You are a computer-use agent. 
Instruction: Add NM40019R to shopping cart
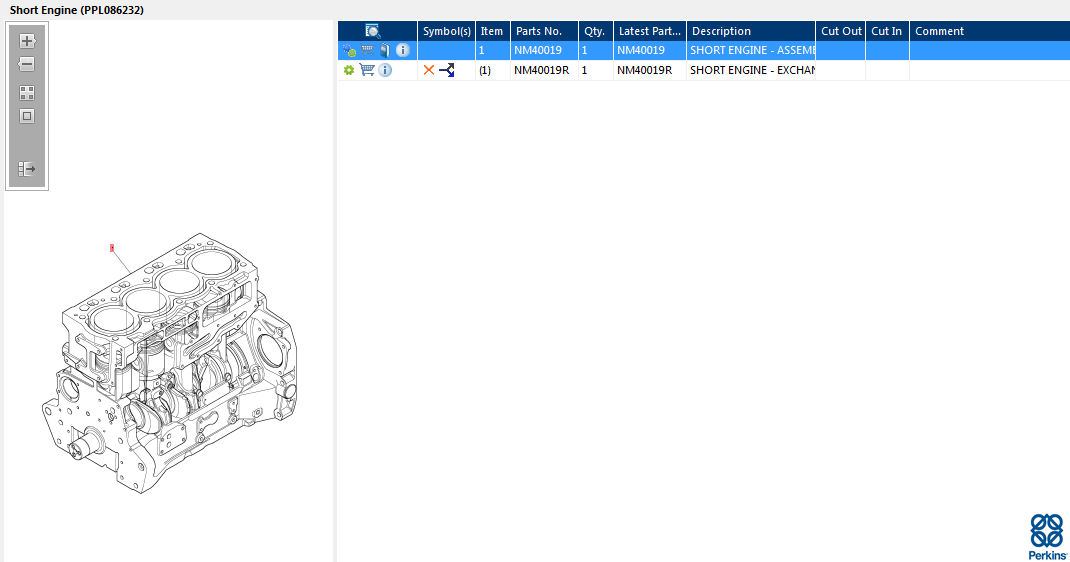click(x=367, y=70)
